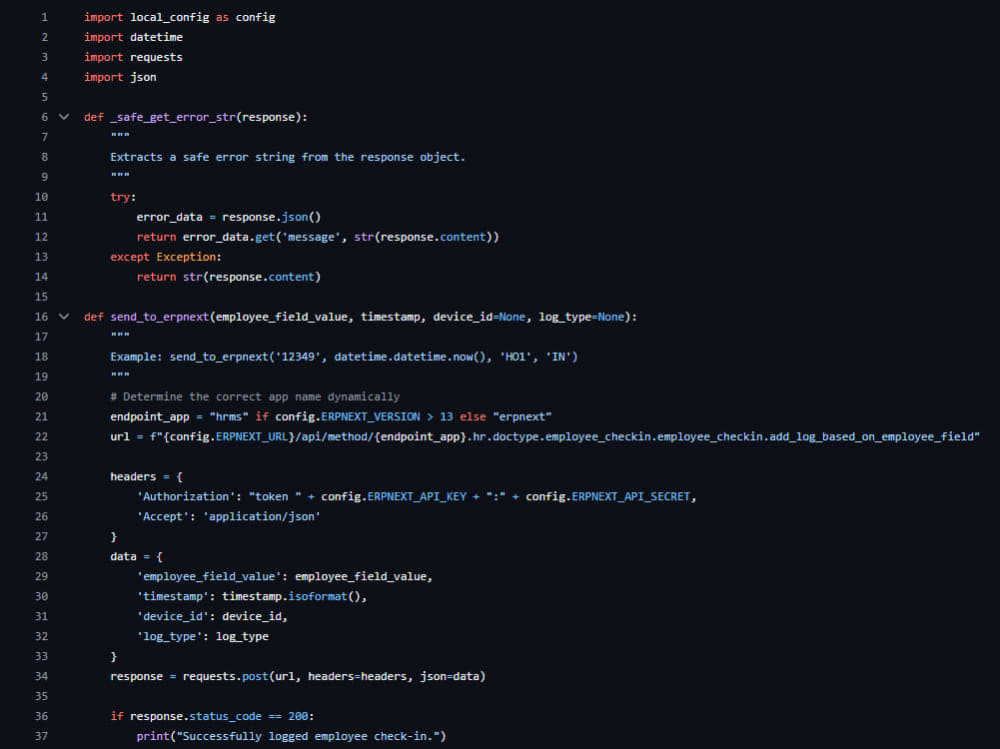
Task: Click 'ERPNEXT_VERSION' on line 21
Action: tap(371, 417)
